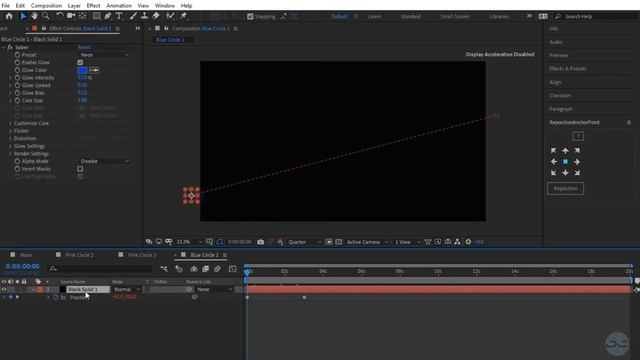This screenshot has height=360, width=640.
Task: Select the Type text tool
Action: (x=119, y=16)
